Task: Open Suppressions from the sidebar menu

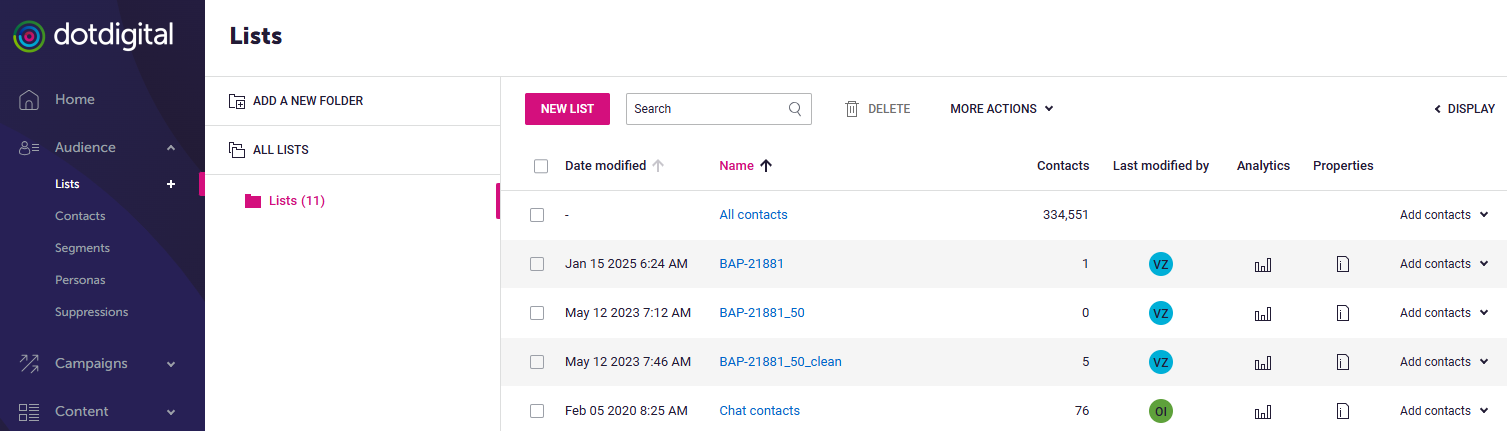Action: [91, 312]
